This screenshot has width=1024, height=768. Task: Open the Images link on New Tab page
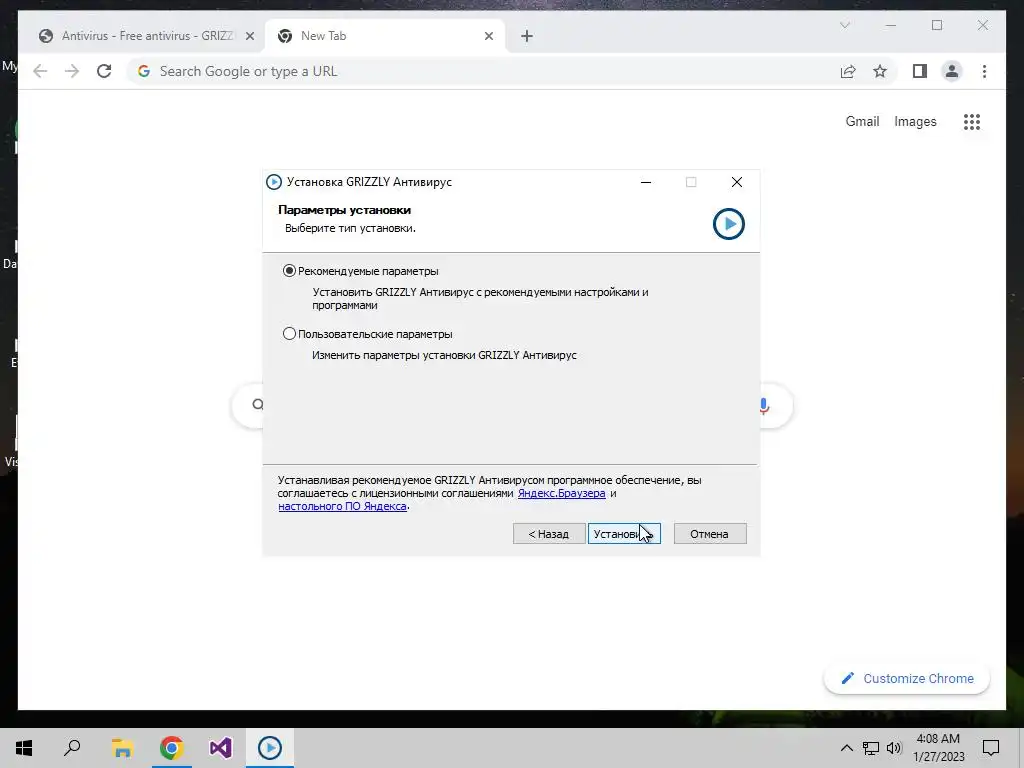coord(915,121)
